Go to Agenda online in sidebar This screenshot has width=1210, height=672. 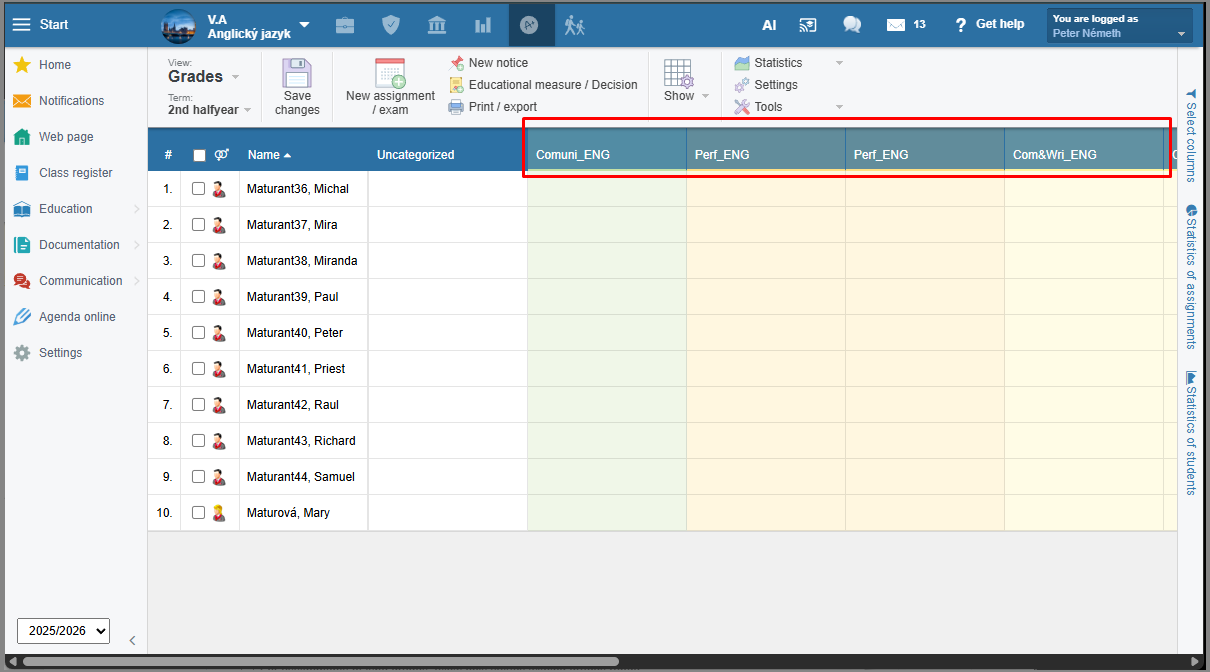tap(77, 317)
